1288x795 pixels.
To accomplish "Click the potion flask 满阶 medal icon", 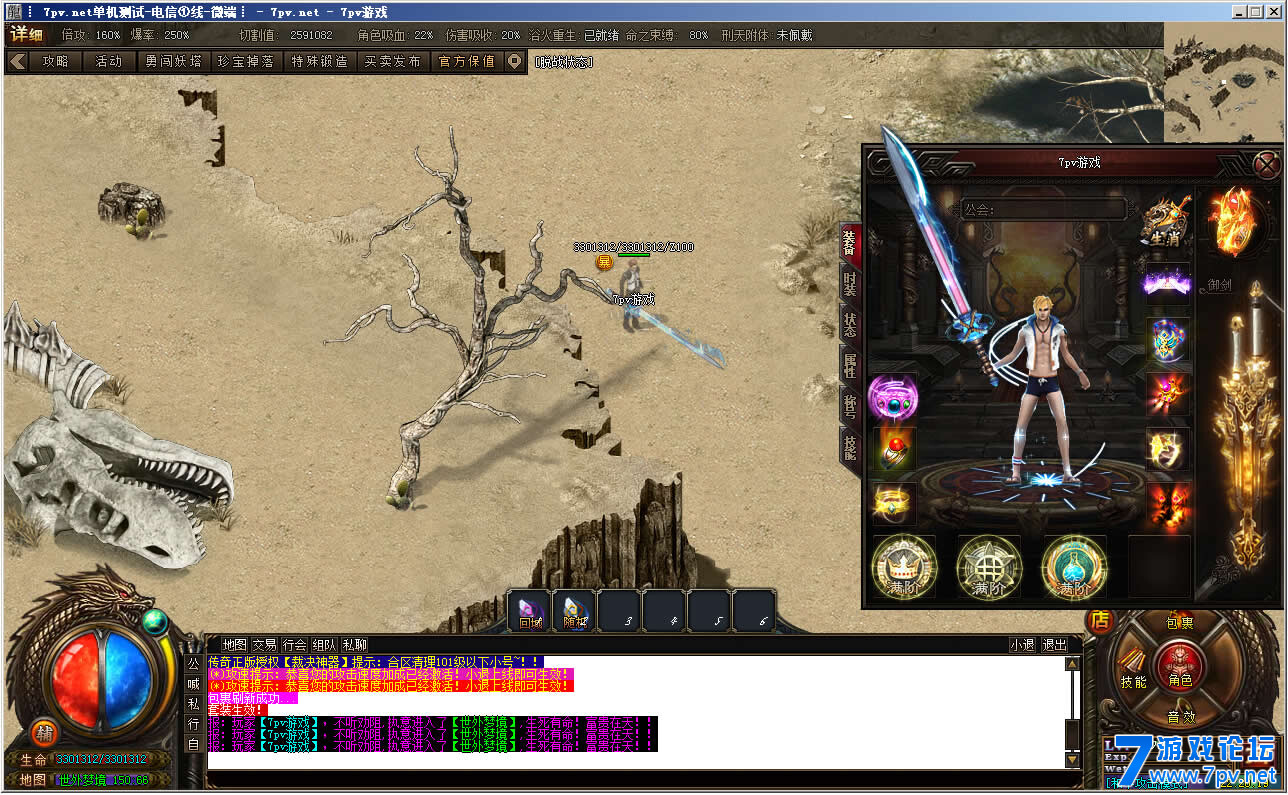I will (1074, 568).
